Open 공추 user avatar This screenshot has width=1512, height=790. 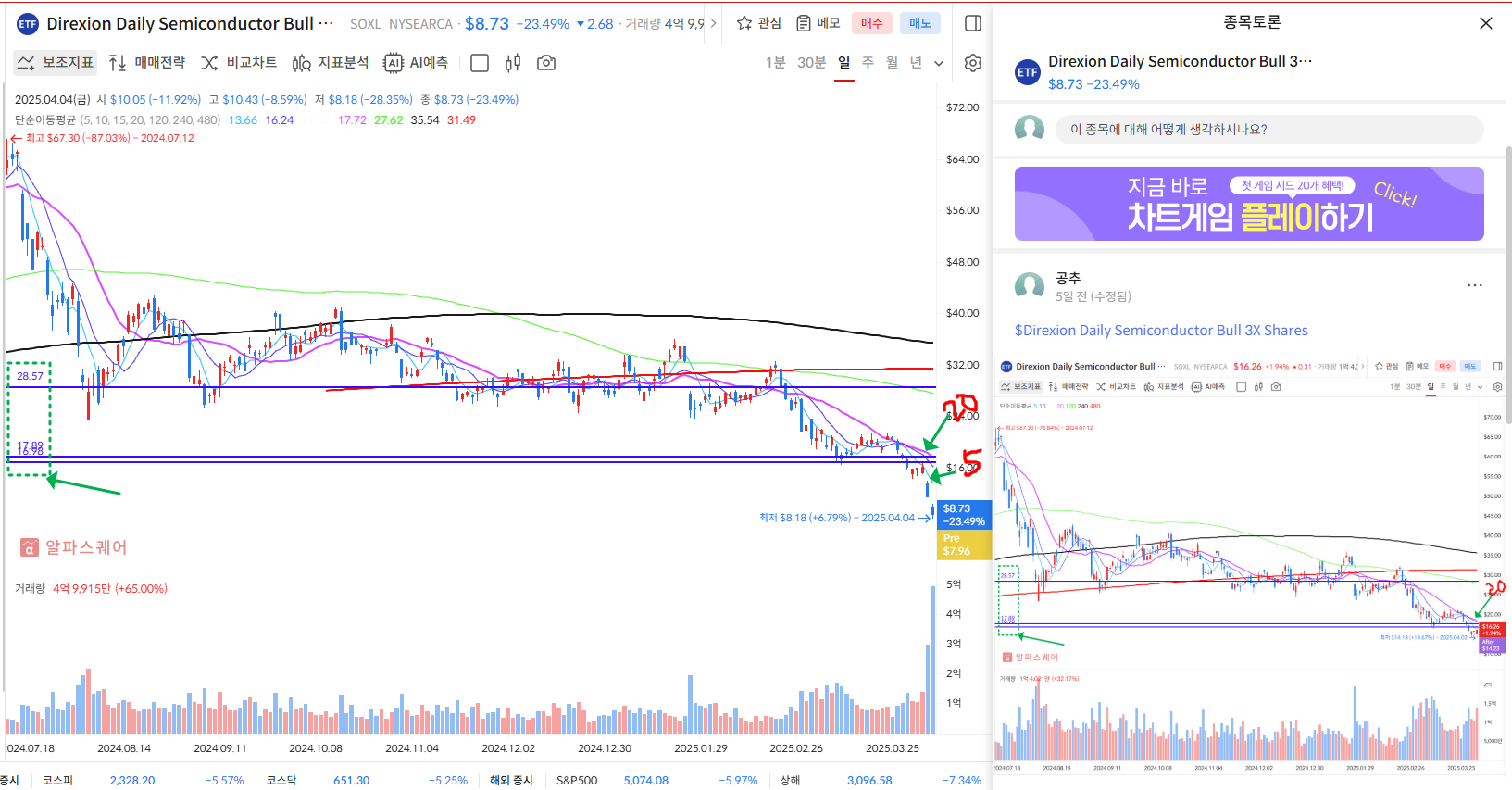[1030, 287]
